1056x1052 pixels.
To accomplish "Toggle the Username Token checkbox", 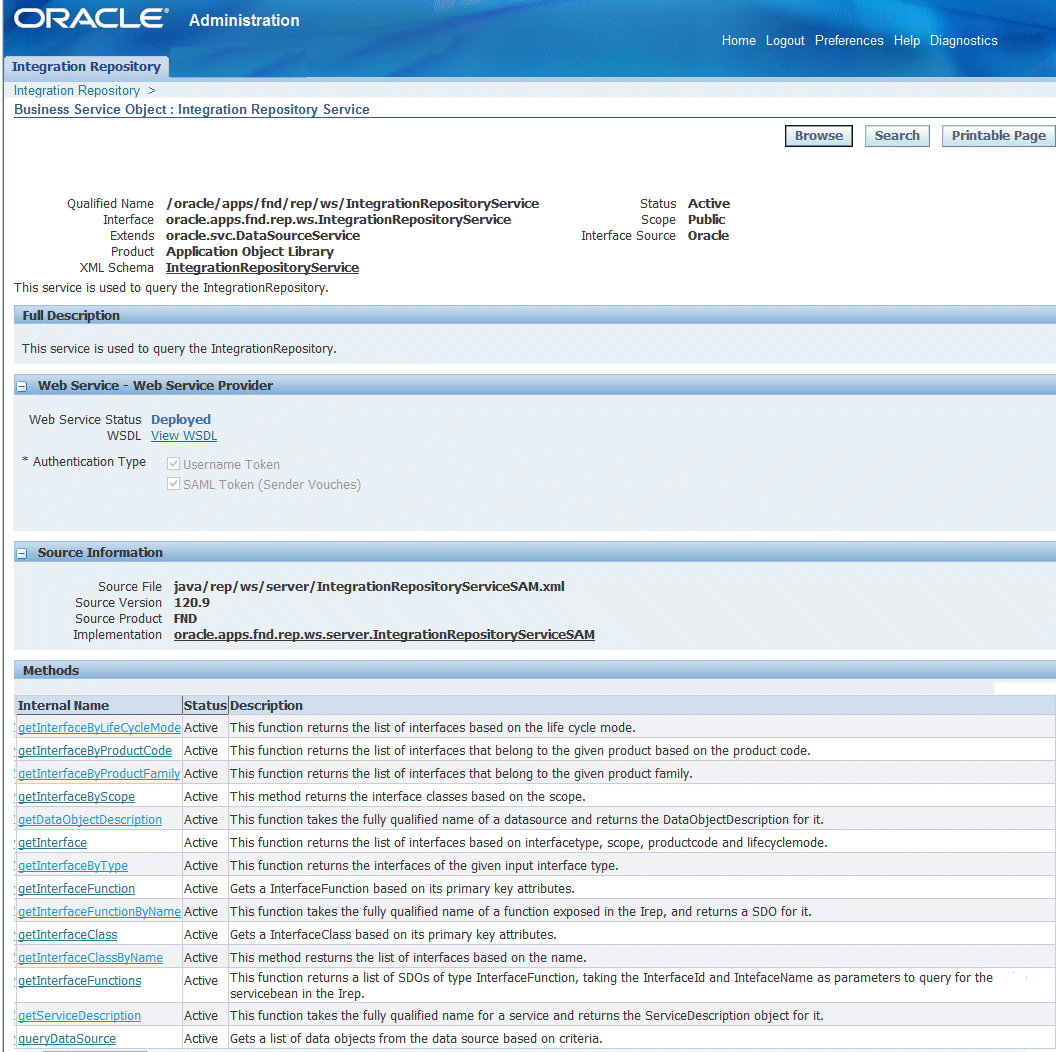I will click(173, 464).
